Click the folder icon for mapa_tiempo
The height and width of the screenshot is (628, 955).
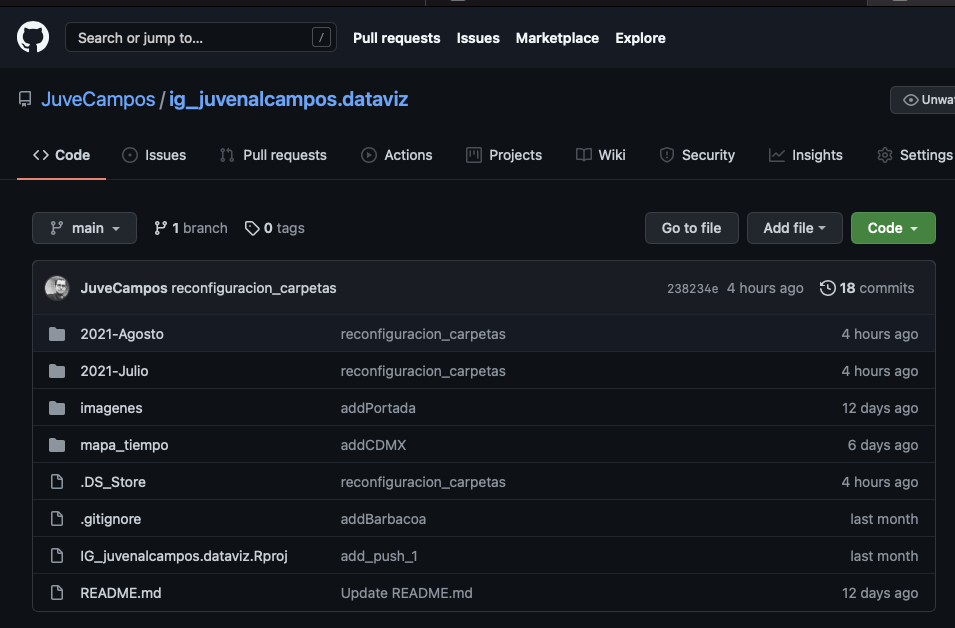(x=57, y=445)
